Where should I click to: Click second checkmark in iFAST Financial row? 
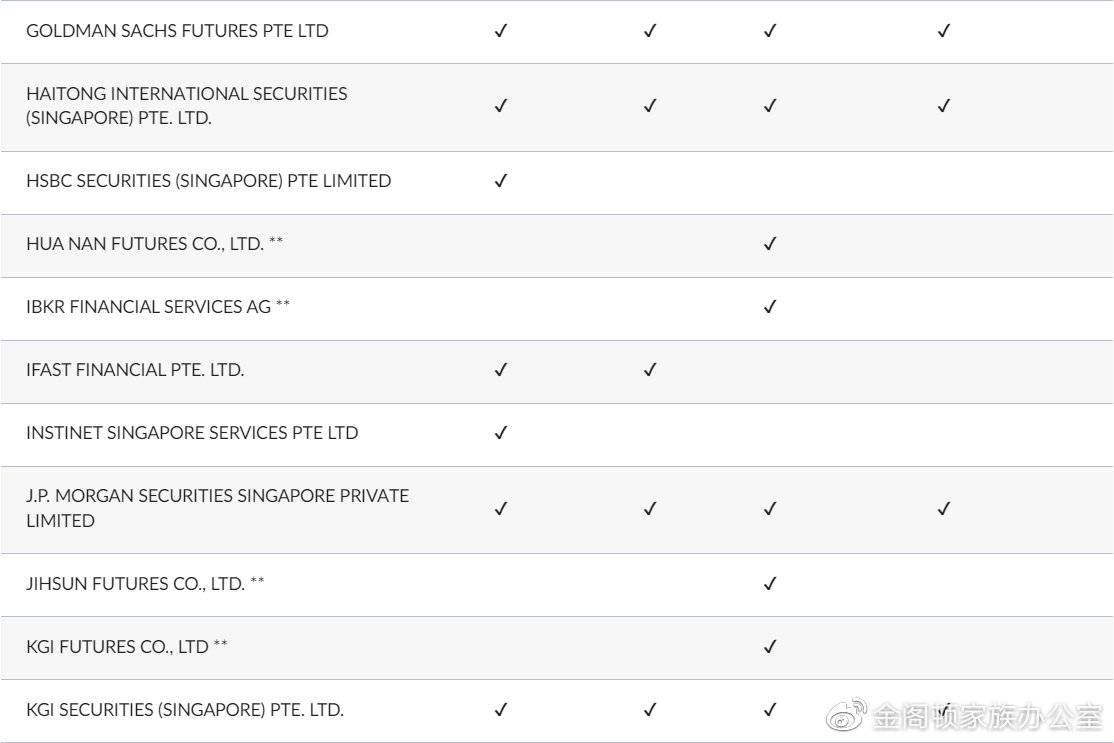coord(650,370)
